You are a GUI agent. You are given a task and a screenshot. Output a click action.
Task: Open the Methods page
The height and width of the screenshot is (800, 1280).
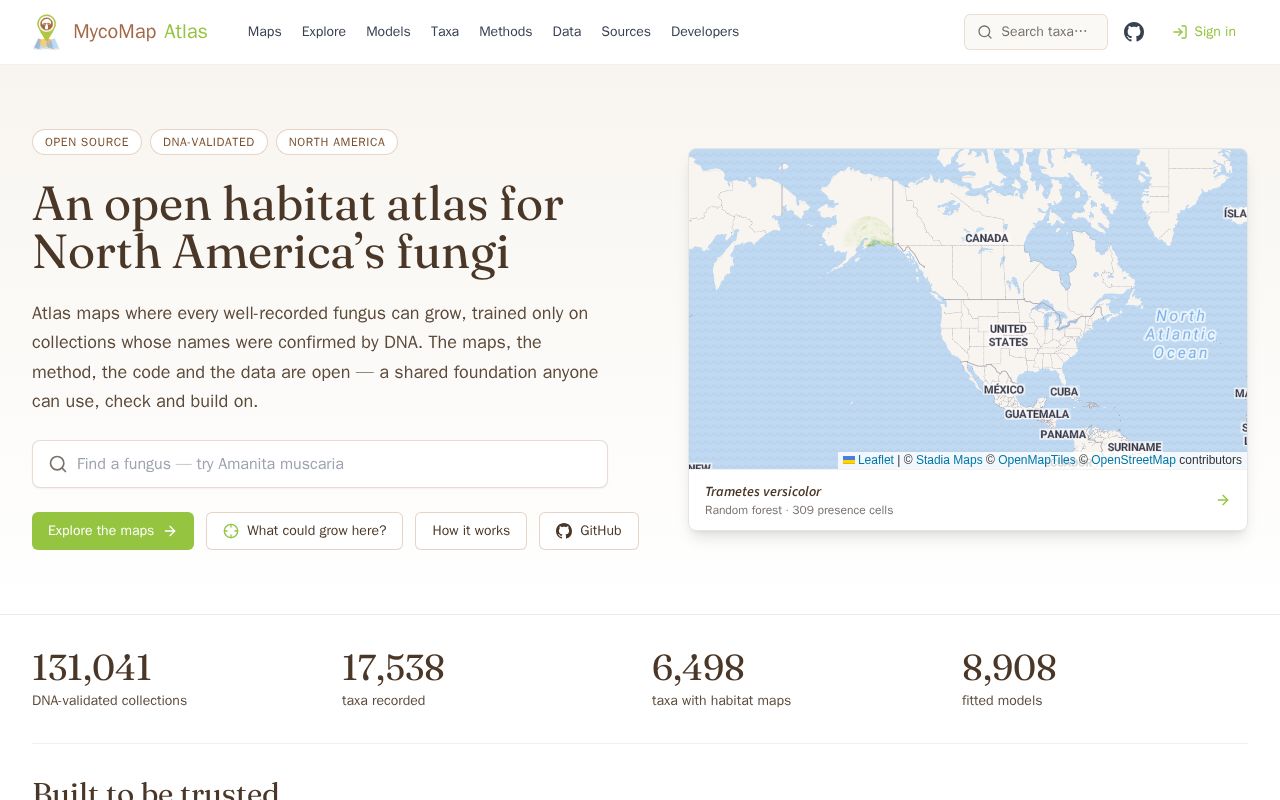coord(506,32)
